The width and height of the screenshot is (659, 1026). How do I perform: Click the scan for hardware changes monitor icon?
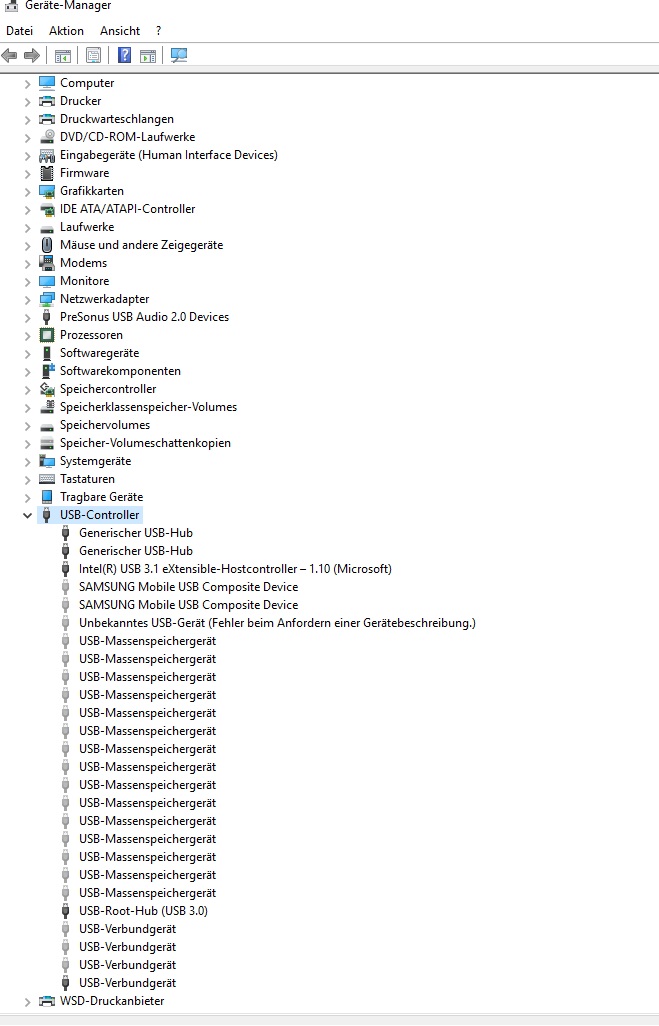click(x=179, y=56)
